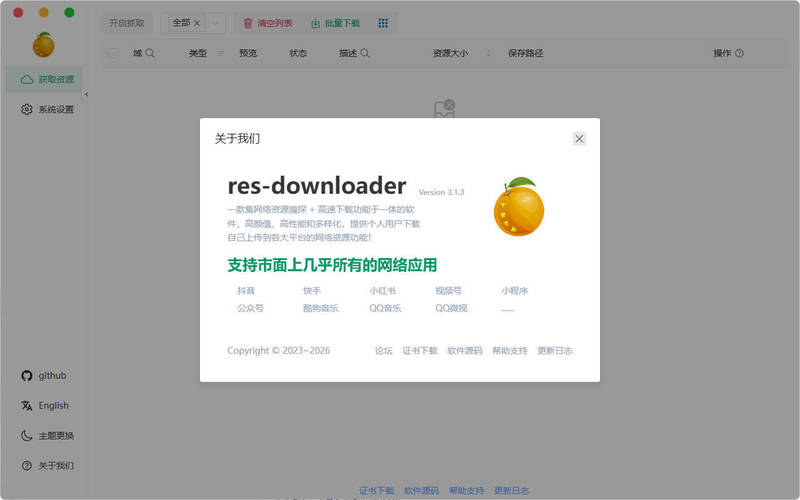This screenshot has width=800, height=500.
Task: Select 获取资源 in the sidebar
Action: (47, 79)
